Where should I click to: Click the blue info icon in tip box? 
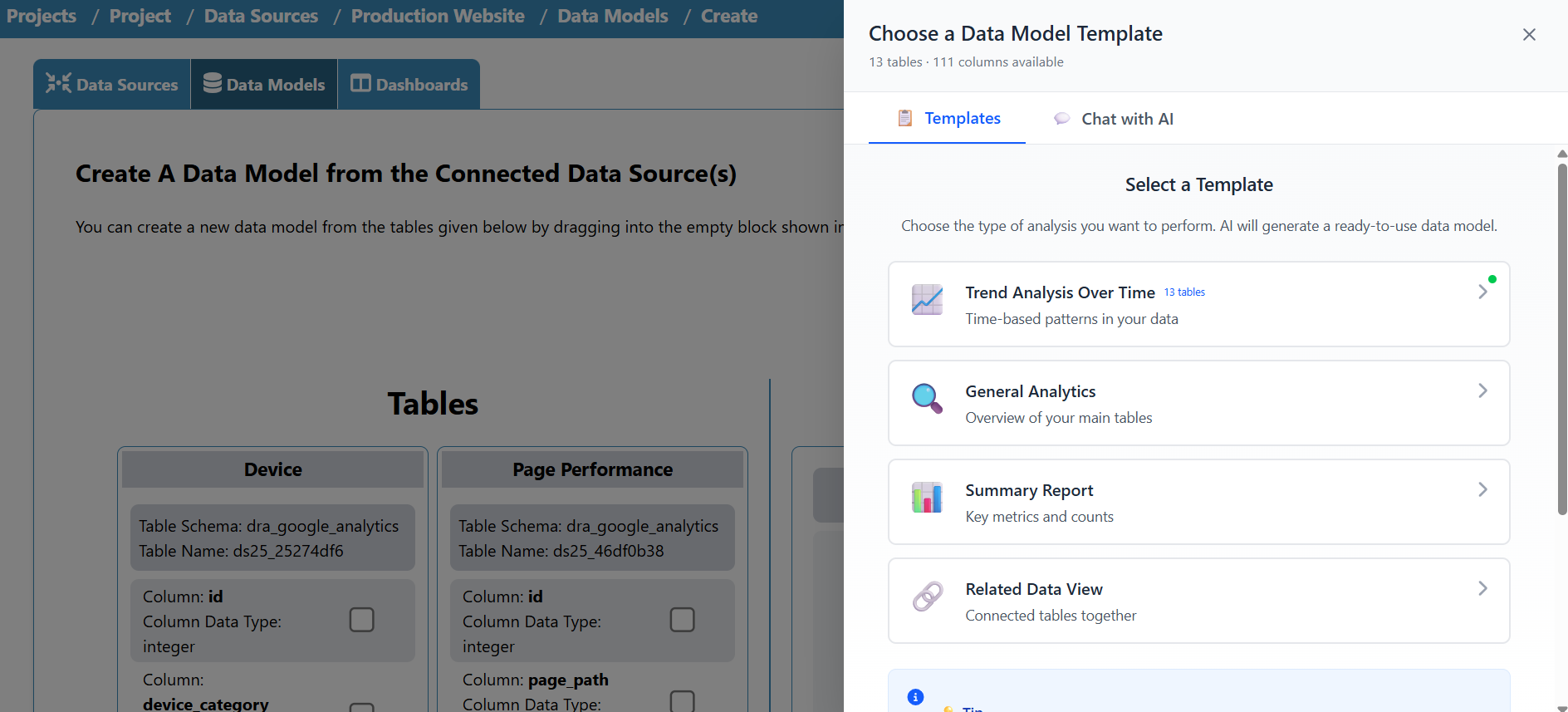pyautogui.click(x=915, y=697)
